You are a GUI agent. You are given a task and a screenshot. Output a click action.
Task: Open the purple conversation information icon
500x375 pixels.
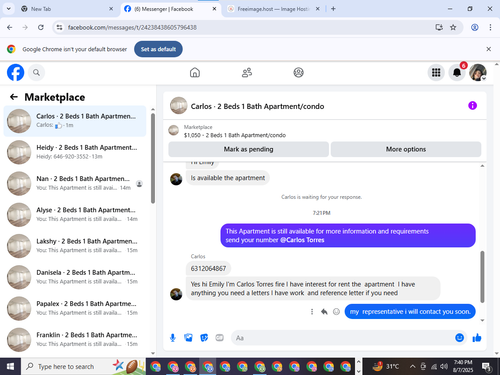point(472,106)
